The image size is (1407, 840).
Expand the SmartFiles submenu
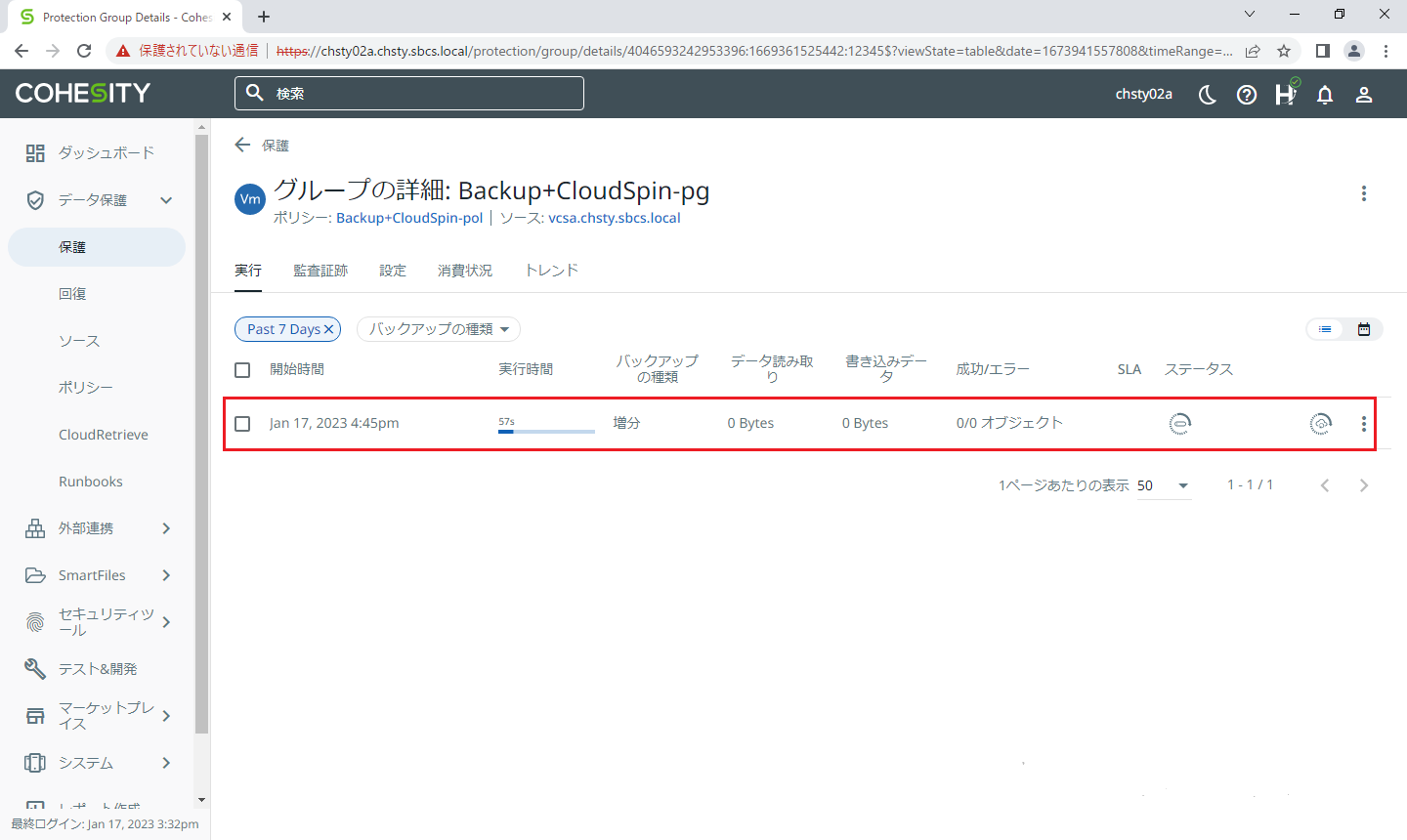(166, 575)
